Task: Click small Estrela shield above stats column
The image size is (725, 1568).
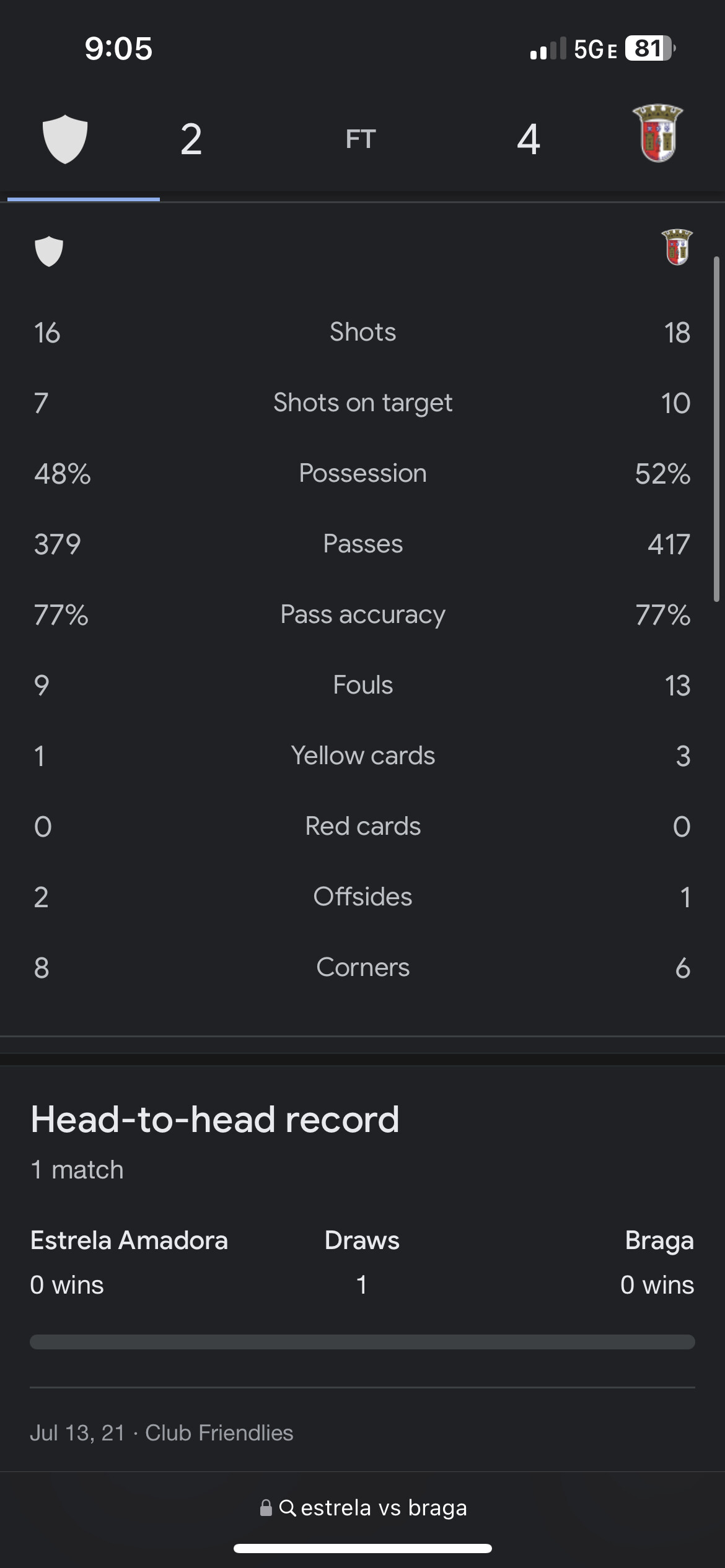Action: (x=49, y=251)
